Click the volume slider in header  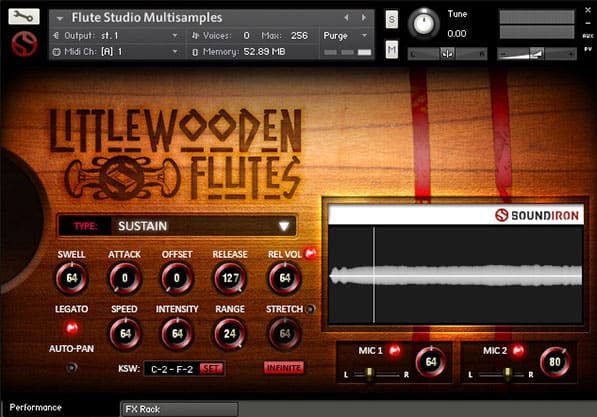coord(537,54)
